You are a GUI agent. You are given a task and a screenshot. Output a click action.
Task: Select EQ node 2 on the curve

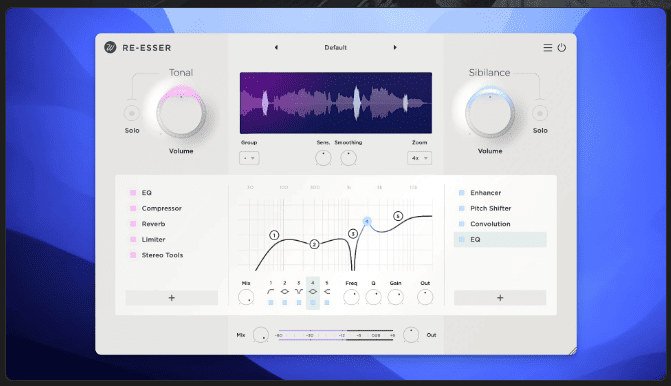click(x=314, y=244)
